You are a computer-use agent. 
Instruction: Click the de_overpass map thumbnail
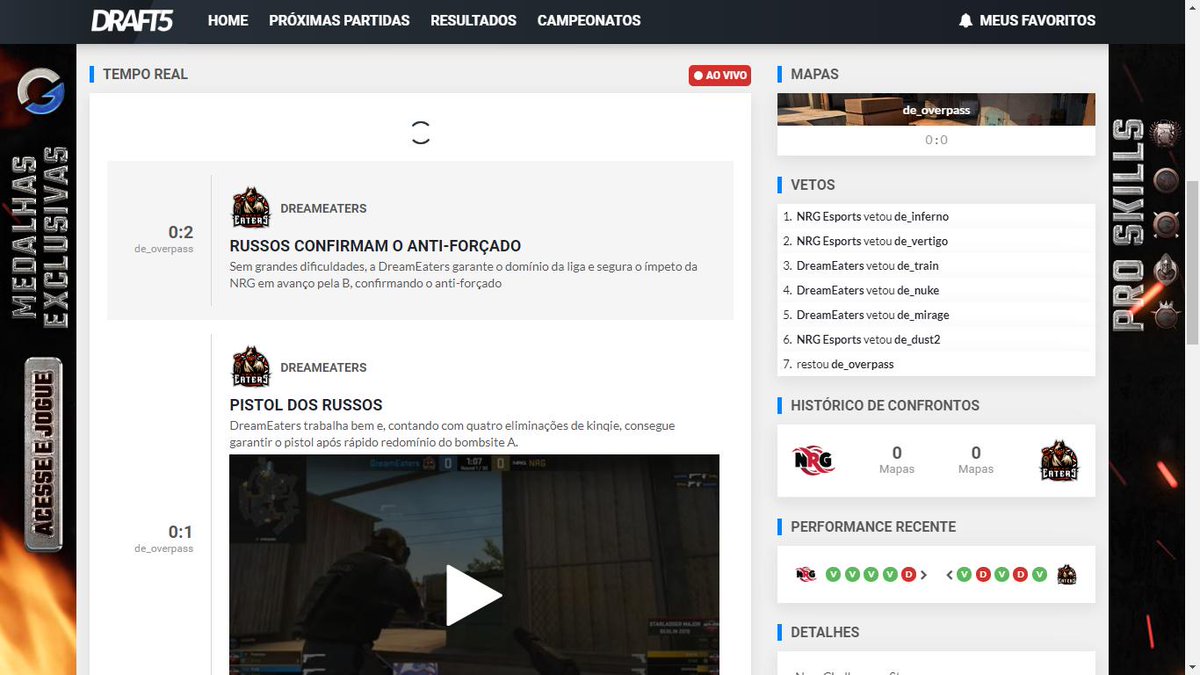[x=936, y=110]
